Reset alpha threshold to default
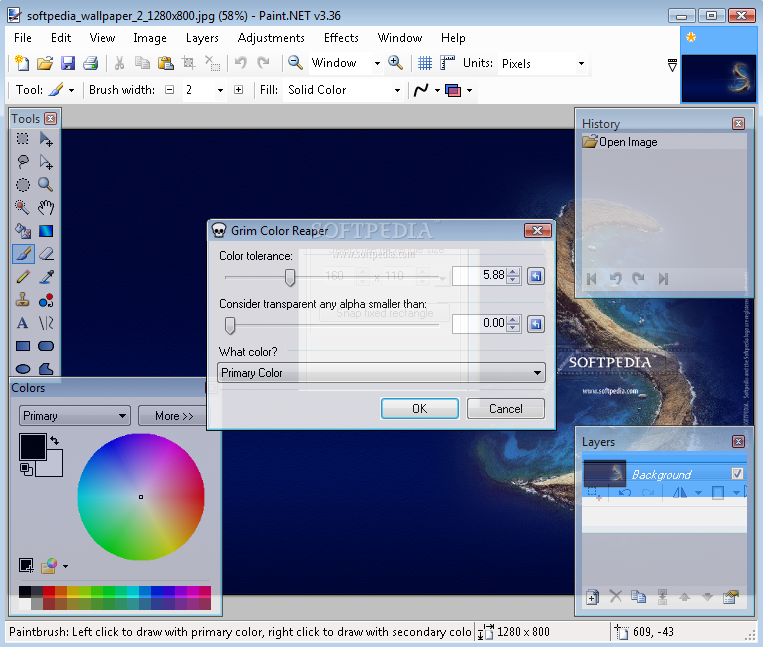This screenshot has width=763, height=647. click(536, 324)
